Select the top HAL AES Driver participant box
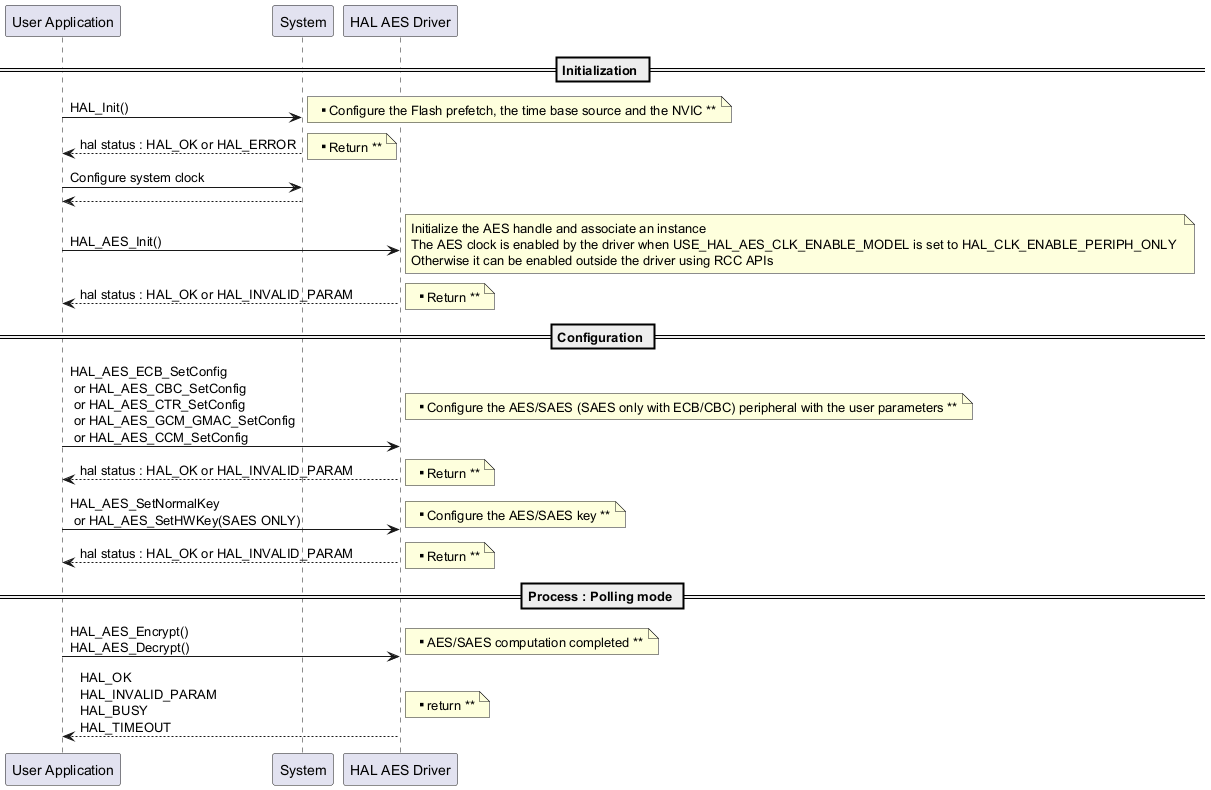The width and height of the screenshot is (1211, 790). point(400,22)
